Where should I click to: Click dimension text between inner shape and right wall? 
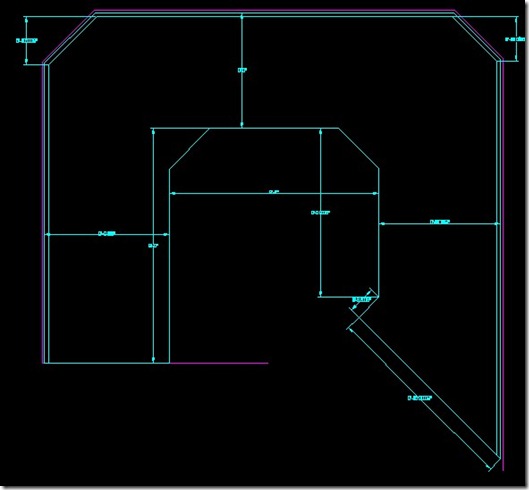[x=440, y=222]
